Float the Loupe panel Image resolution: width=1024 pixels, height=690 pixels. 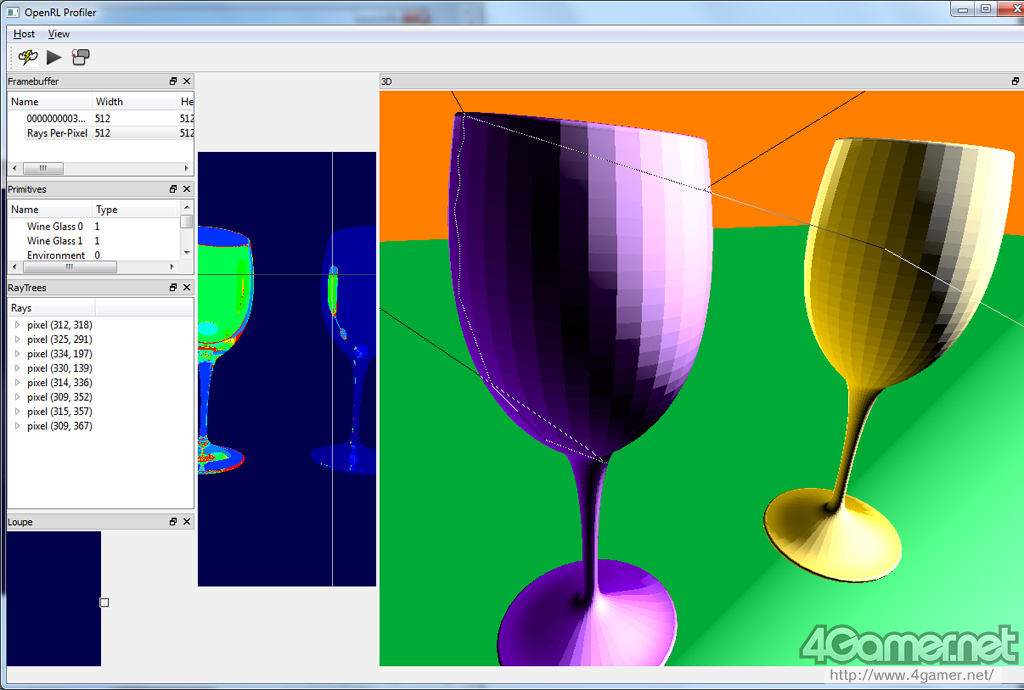click(173, 522)
